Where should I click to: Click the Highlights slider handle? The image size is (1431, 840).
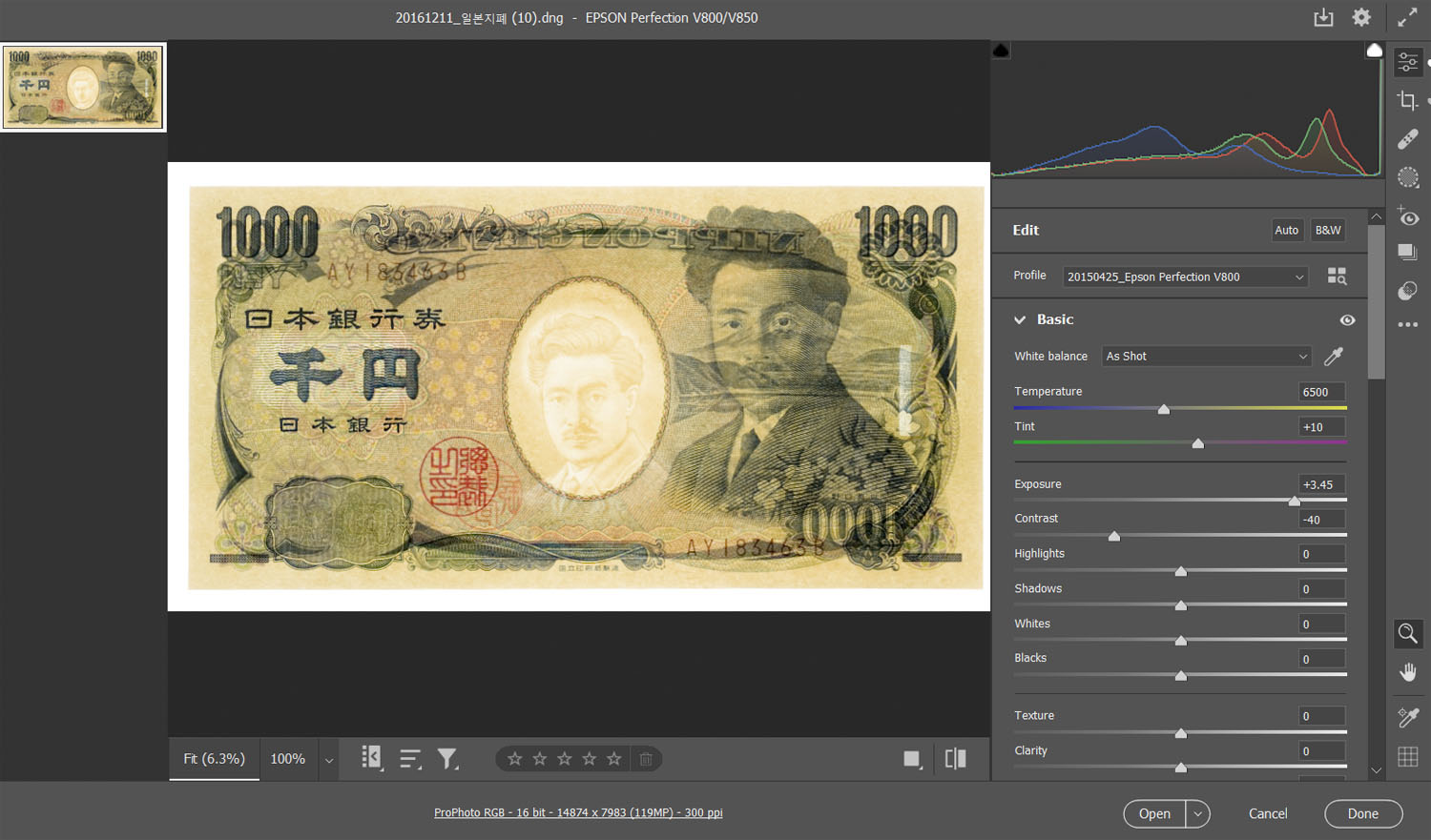point(1181,571)
